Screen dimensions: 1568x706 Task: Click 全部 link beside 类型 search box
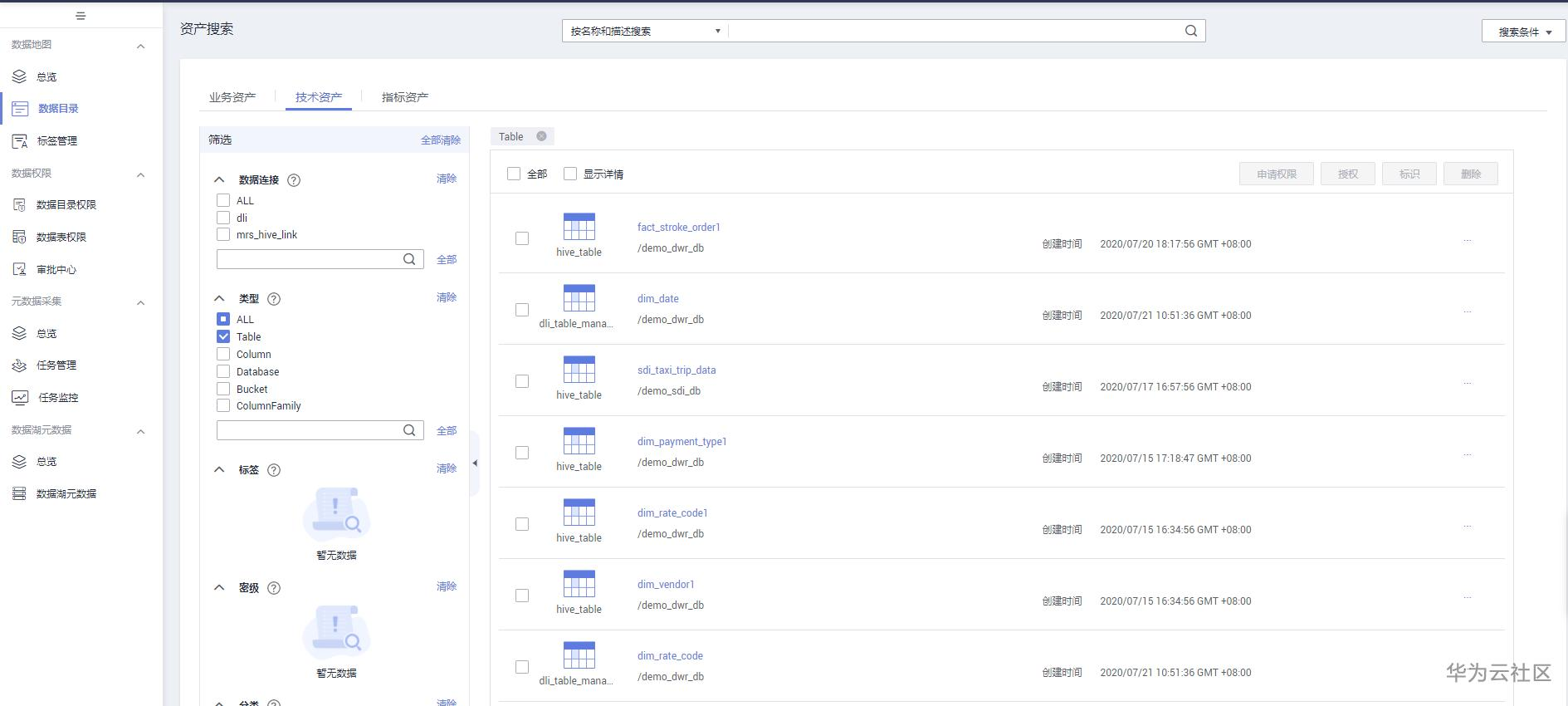click(x=447, y=430)
